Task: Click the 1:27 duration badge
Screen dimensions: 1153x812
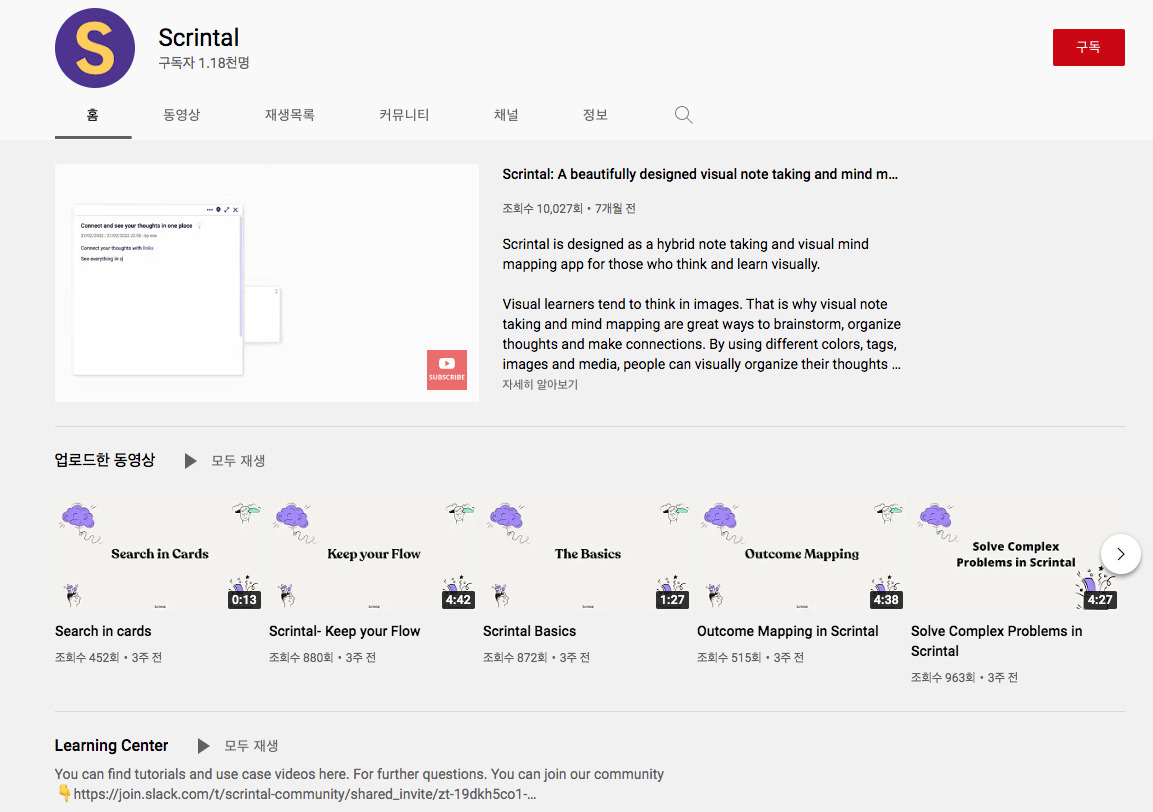Action: (672, 599)
